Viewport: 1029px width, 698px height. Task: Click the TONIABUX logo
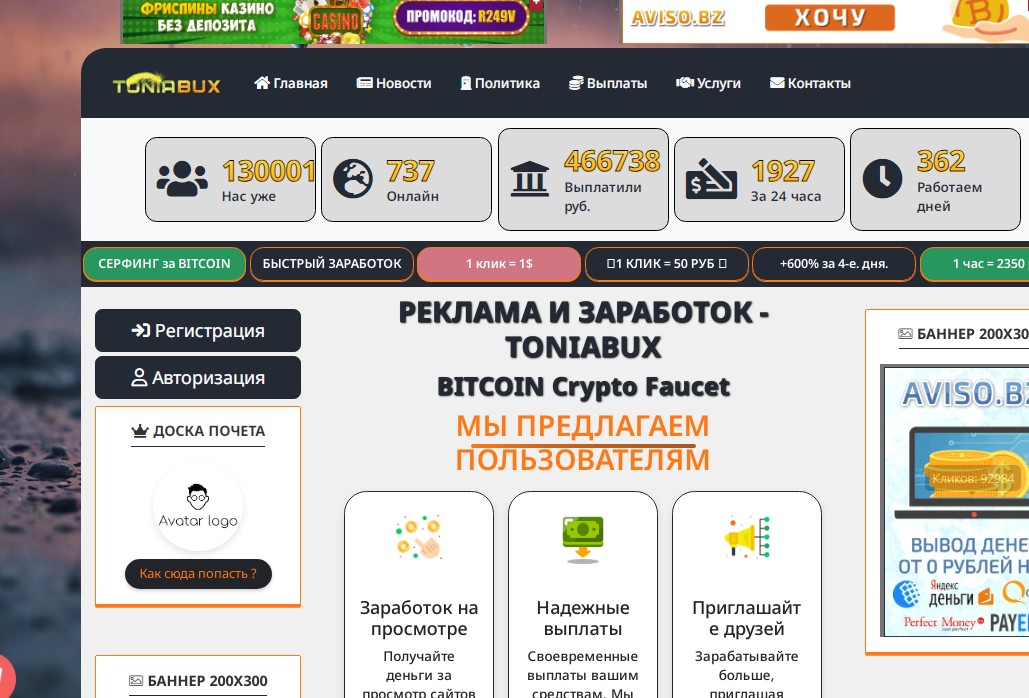(x=167, y=83)
